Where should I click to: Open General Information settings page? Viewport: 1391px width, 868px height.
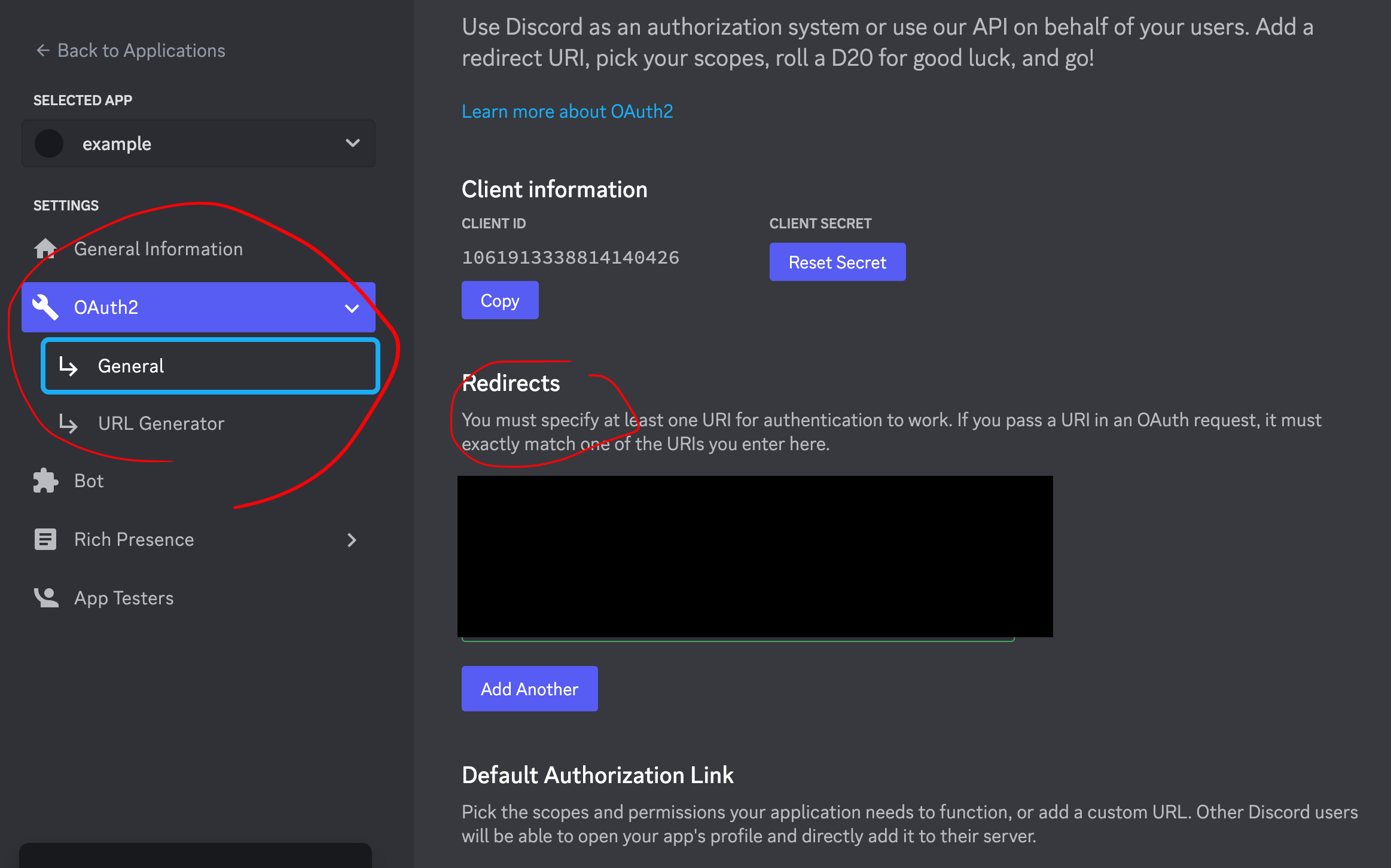click(158, 249)
